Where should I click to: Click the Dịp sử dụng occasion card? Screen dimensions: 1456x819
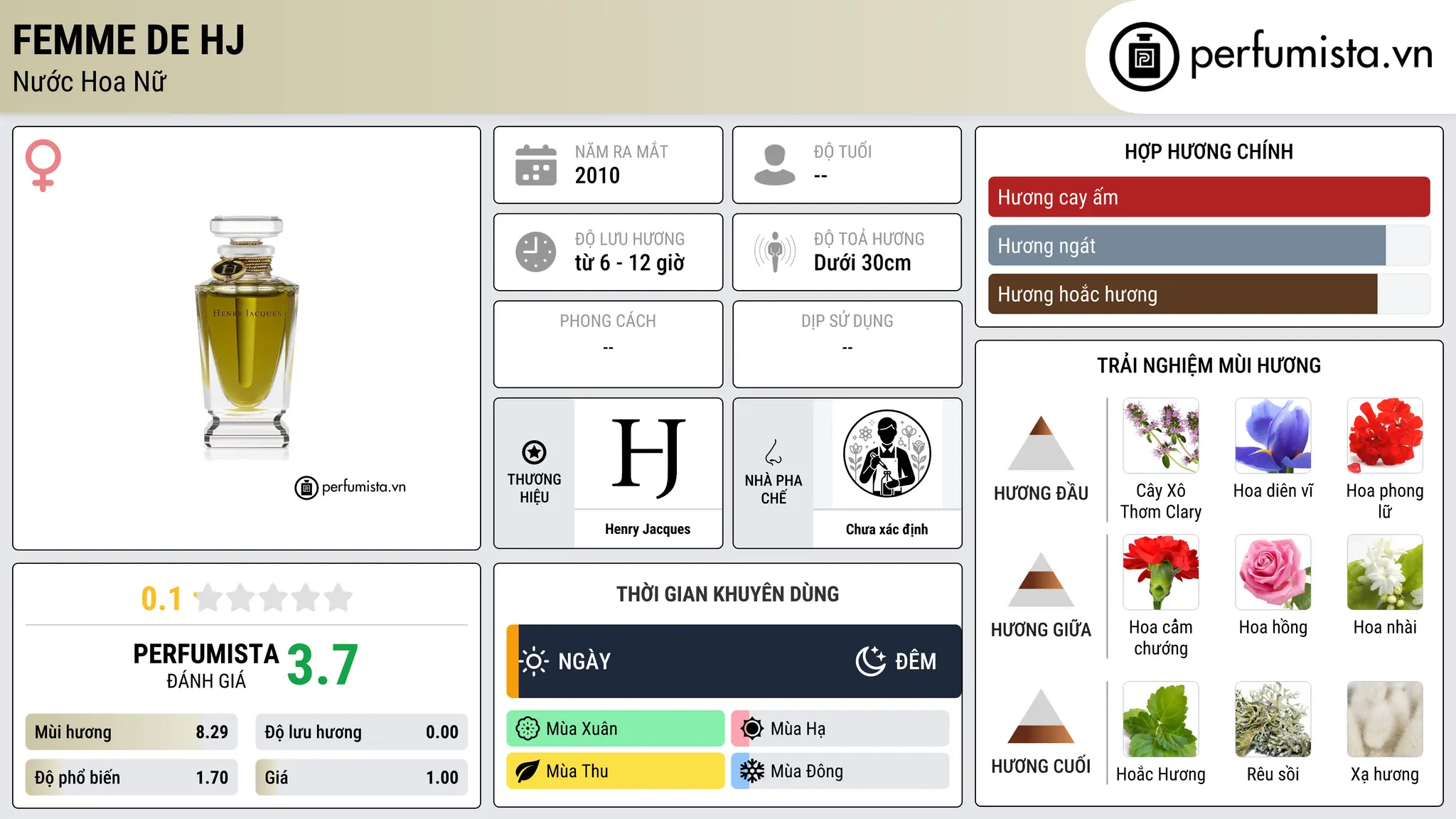click(847, 344)
